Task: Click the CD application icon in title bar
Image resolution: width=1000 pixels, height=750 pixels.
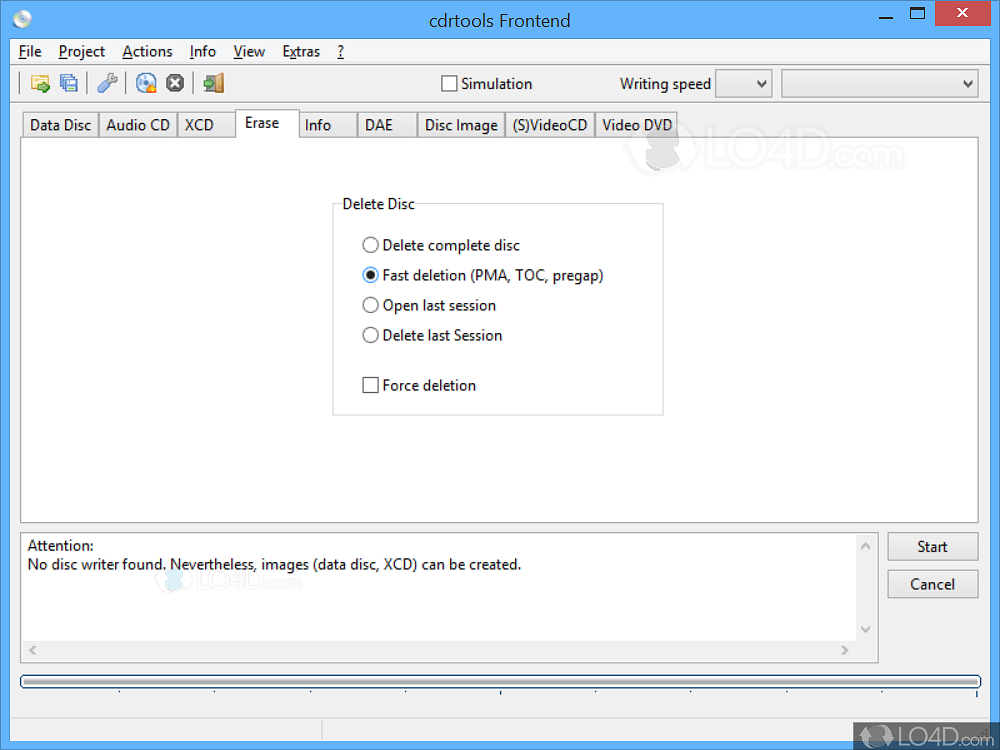Action: [22, 18]
